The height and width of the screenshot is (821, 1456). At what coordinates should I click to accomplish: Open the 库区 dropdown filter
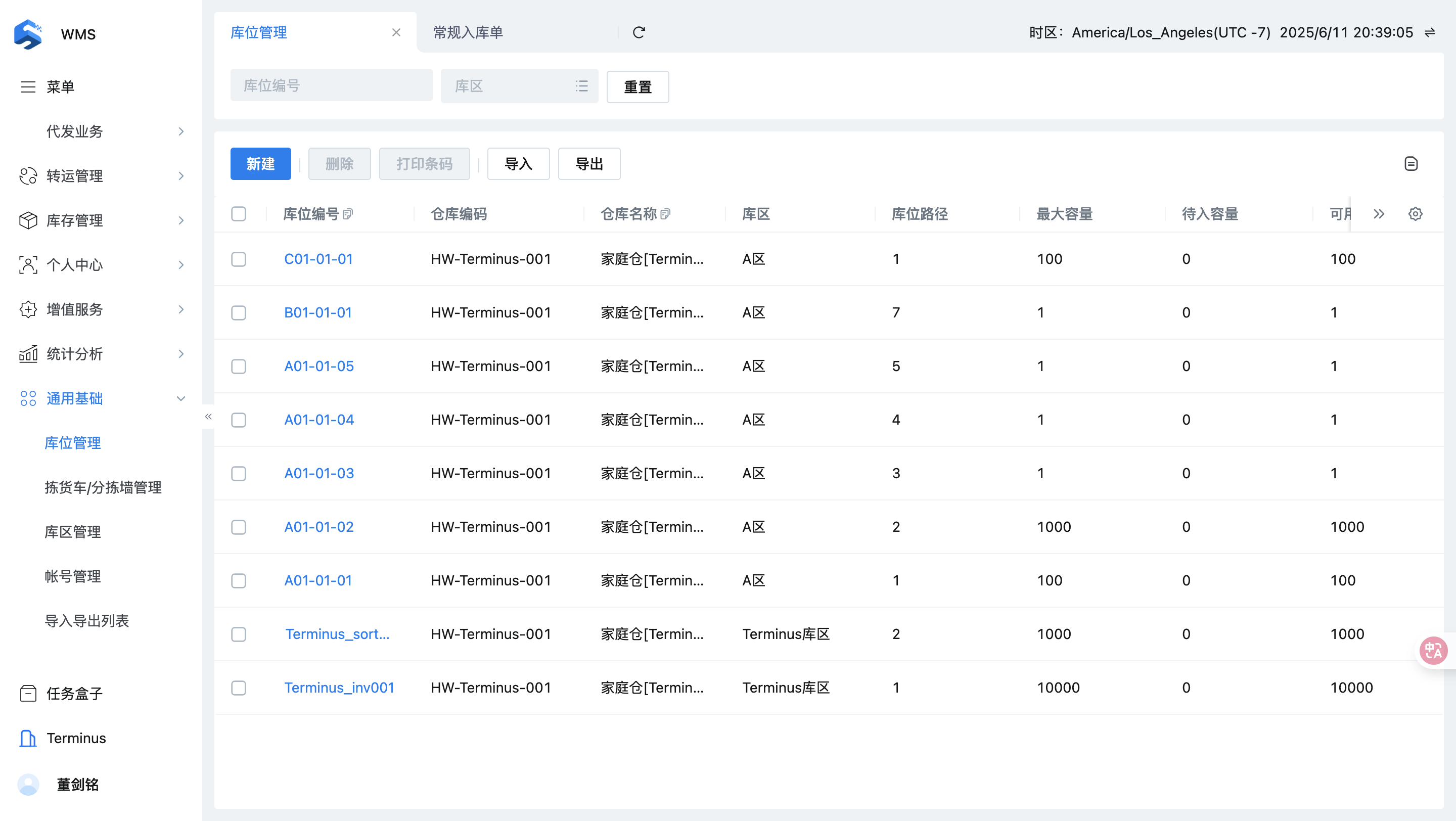point(519,86)
